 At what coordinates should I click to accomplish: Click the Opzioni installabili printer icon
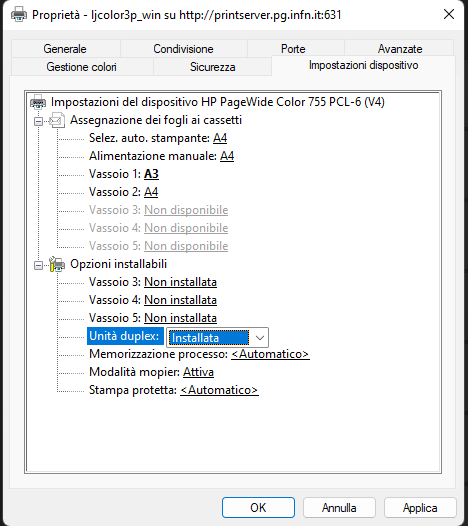tap(57, 264)
